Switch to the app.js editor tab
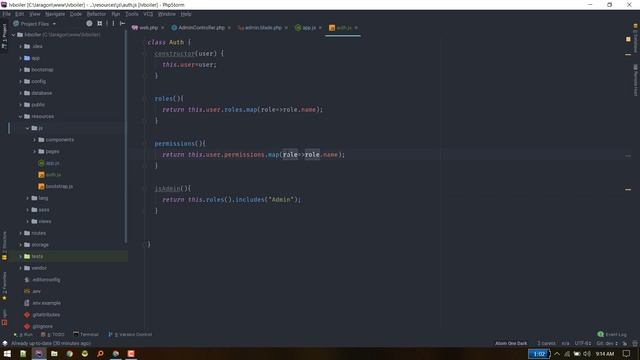Screen dimensions: 640x360 [305, 28]
